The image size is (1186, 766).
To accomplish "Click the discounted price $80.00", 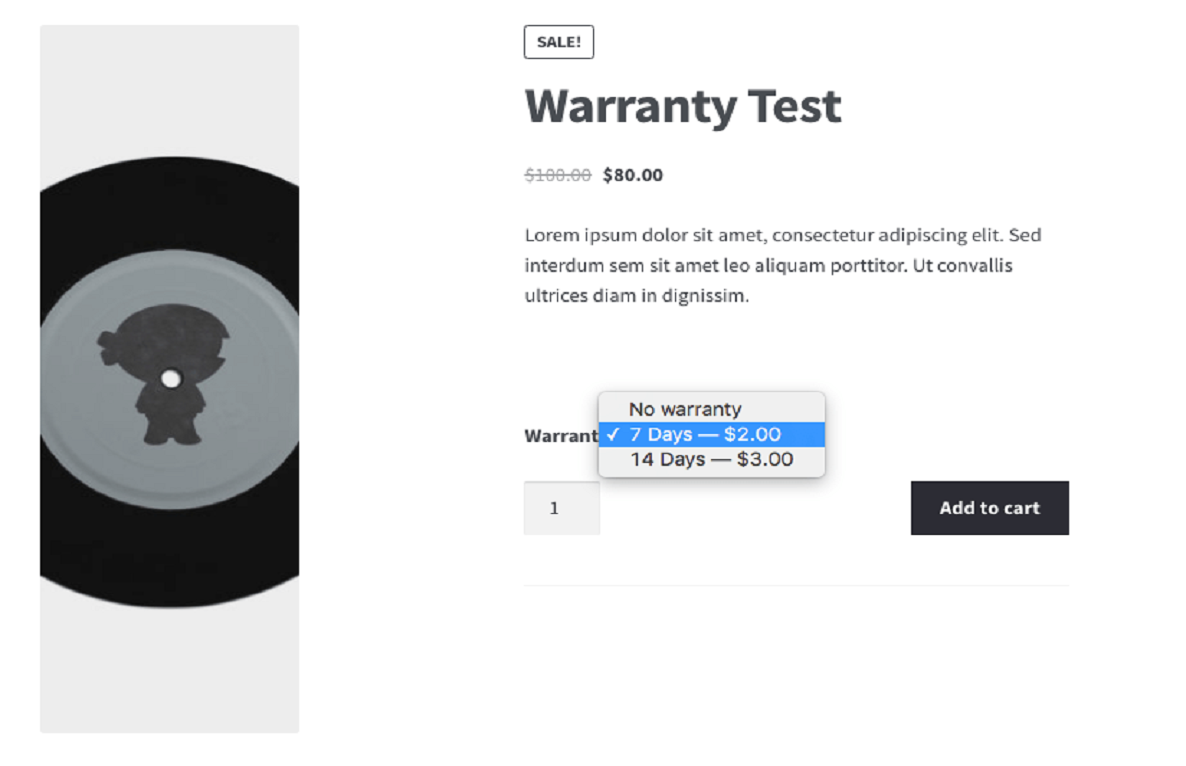I will [x=632, y=174].
